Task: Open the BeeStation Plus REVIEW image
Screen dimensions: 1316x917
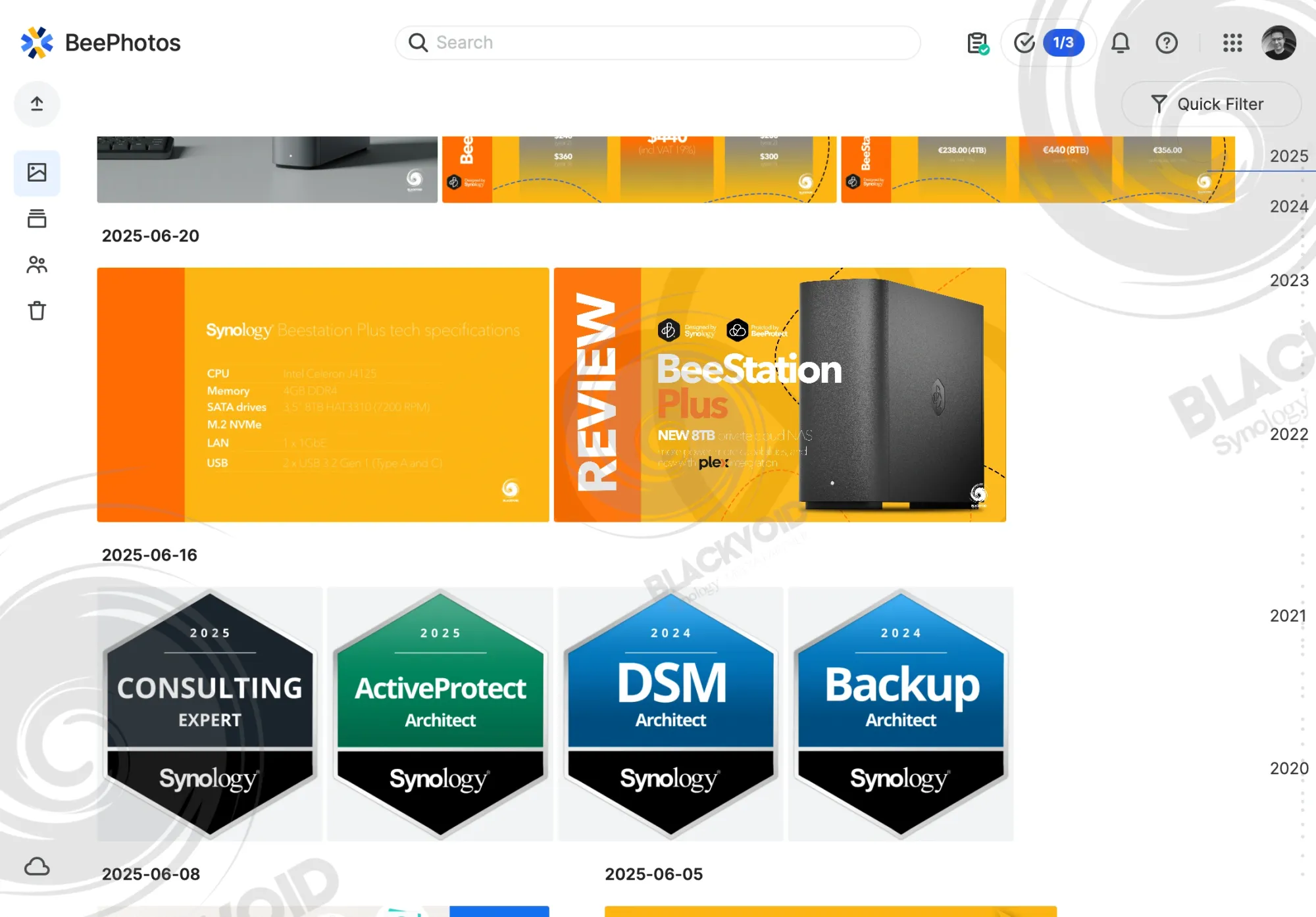Action: (780, 395)
